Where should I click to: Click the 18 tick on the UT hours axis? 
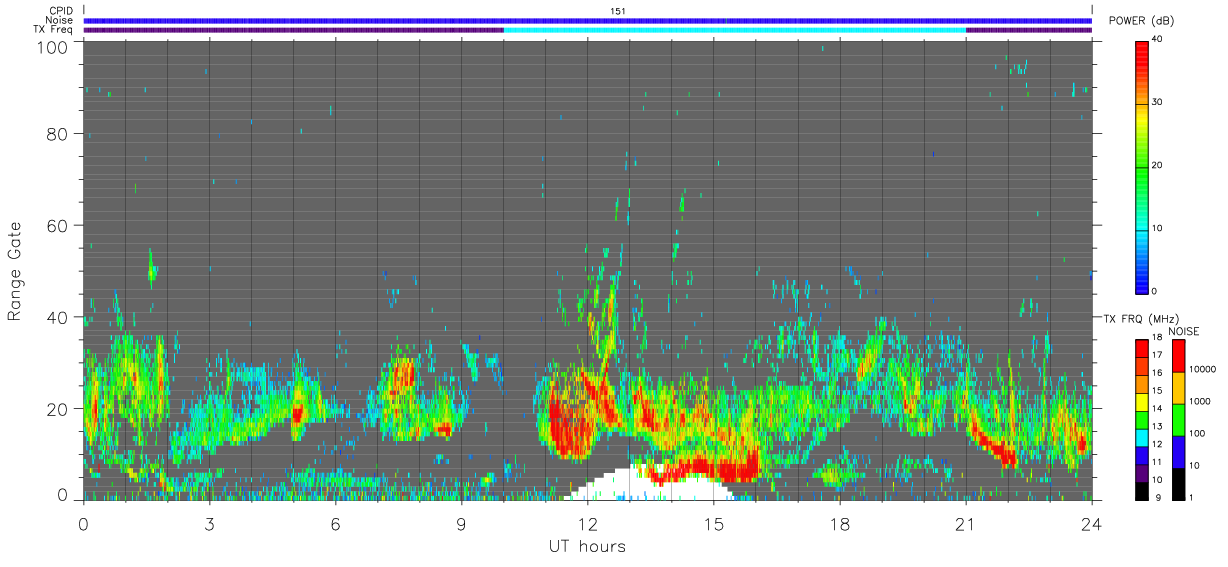tap(839, 524)
